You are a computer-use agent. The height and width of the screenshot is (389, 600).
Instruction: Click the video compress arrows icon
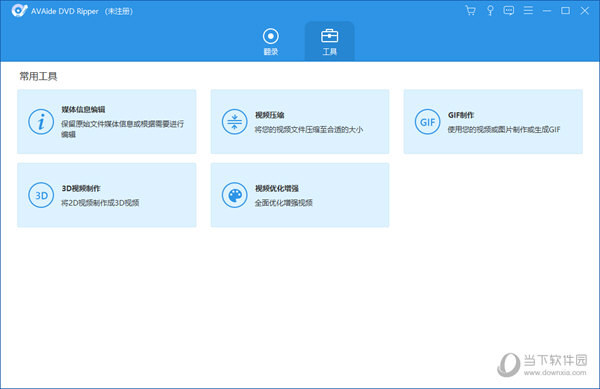coord(235,122)
